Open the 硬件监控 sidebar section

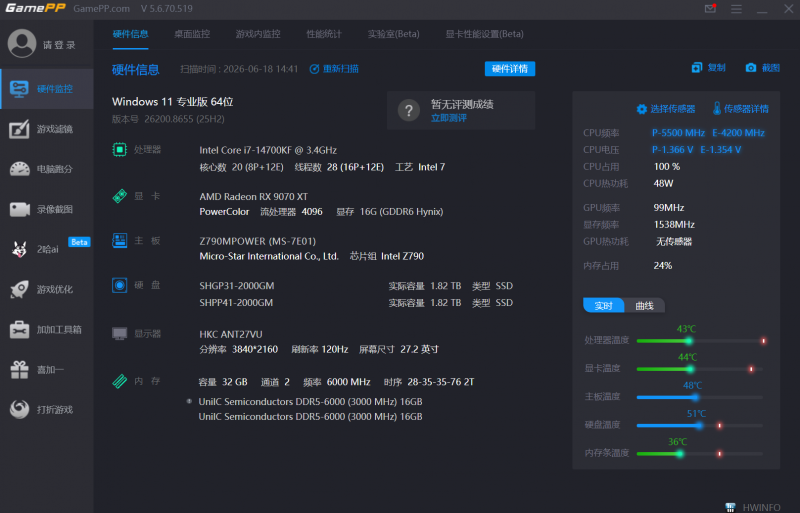[x=47, y=89]
